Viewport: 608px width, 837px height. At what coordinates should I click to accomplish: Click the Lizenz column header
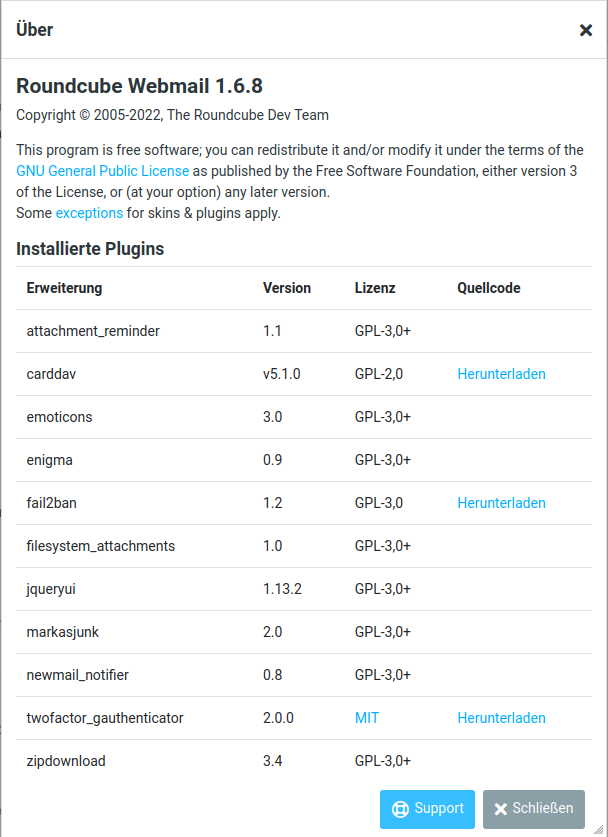[375, 288]
